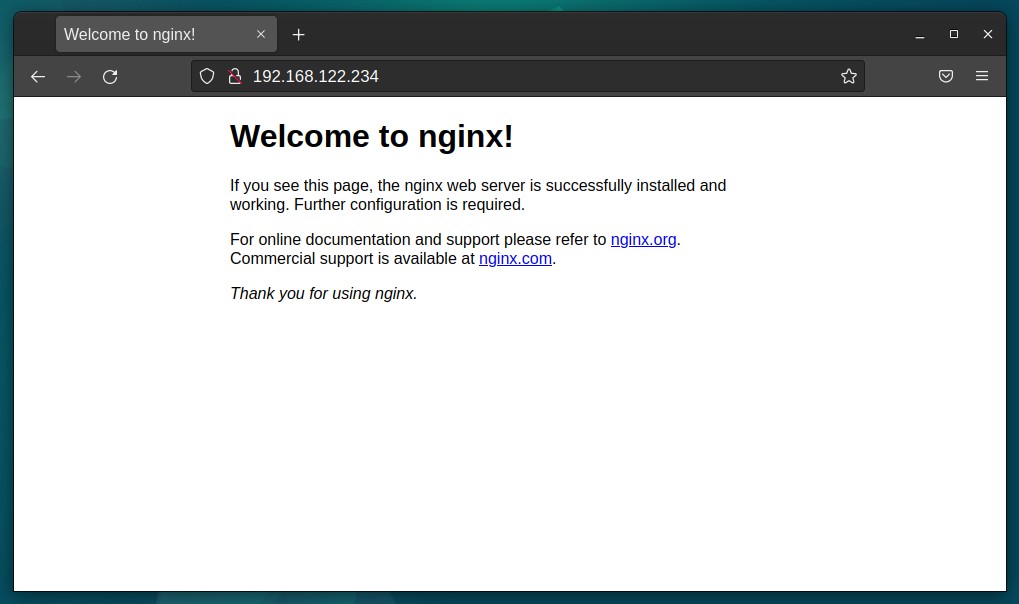Viewport: 1019px width, 604px height.
Task: Reload the current page
Action: (110, 77)
